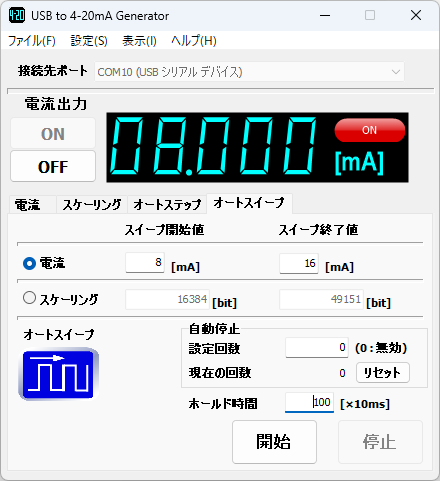Turn current output ON
Image resolution: width=440 pixels, height=481 pixels.
click(x=53, y=134)
